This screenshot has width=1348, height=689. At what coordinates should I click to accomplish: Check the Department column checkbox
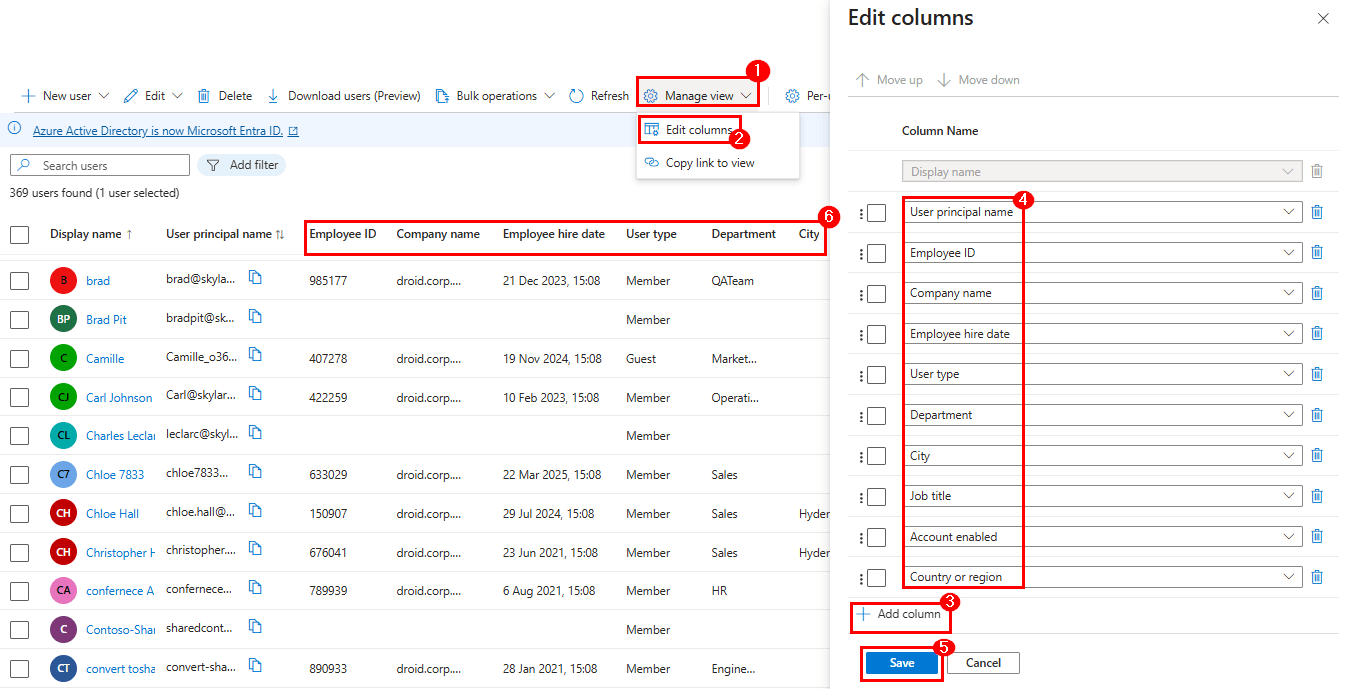[876, 416]
